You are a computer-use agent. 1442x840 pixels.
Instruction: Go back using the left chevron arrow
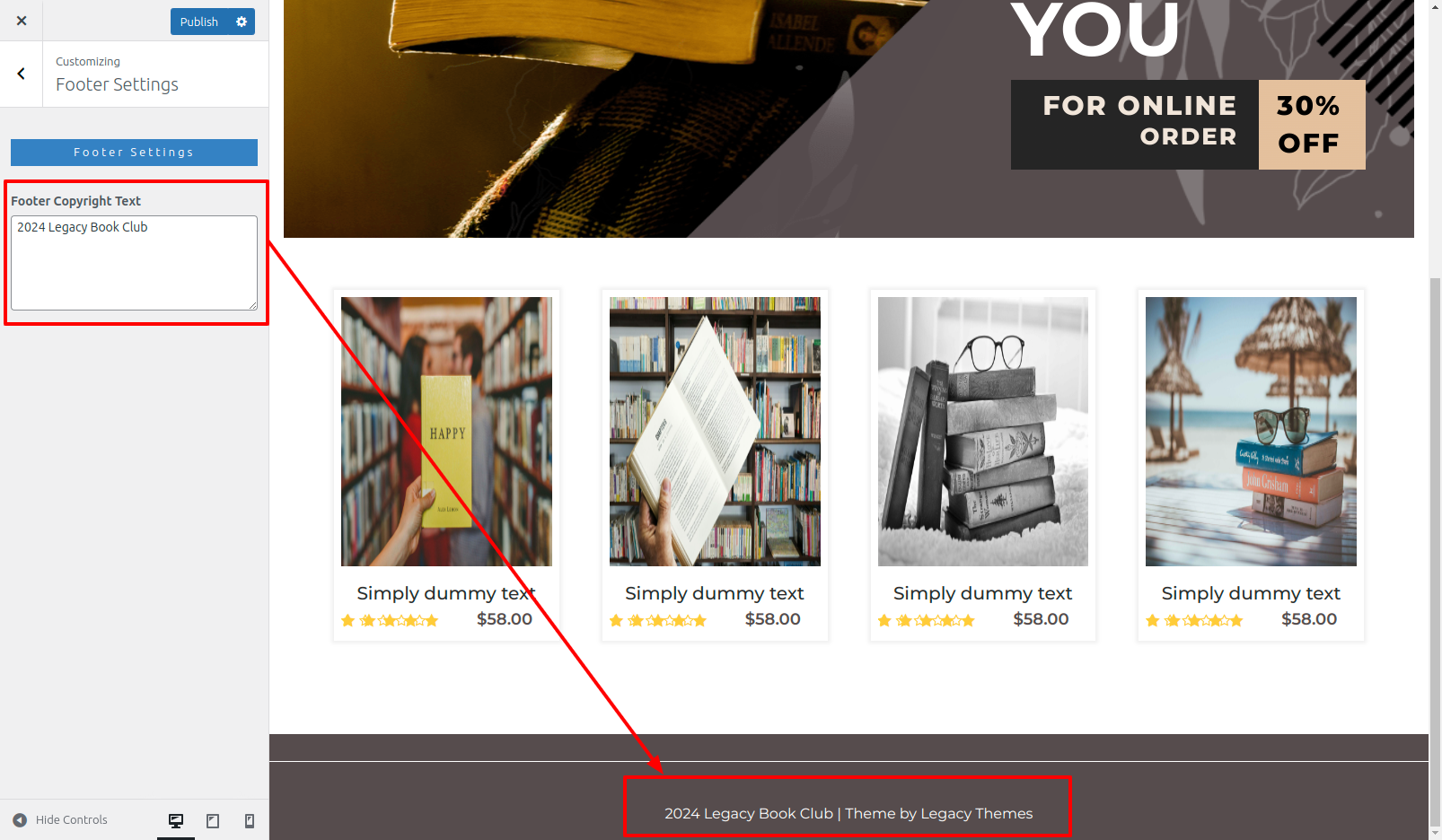22,74
